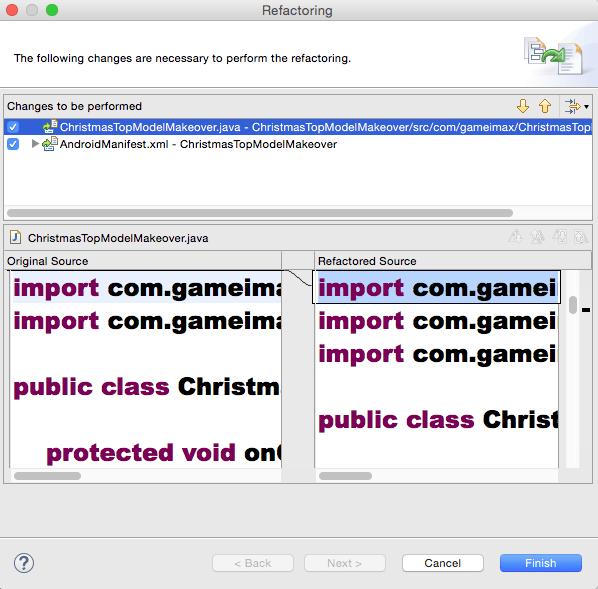Viewport: 598px width, 589px height.
Task: Click the Cancel button
Action: (443, 563)
